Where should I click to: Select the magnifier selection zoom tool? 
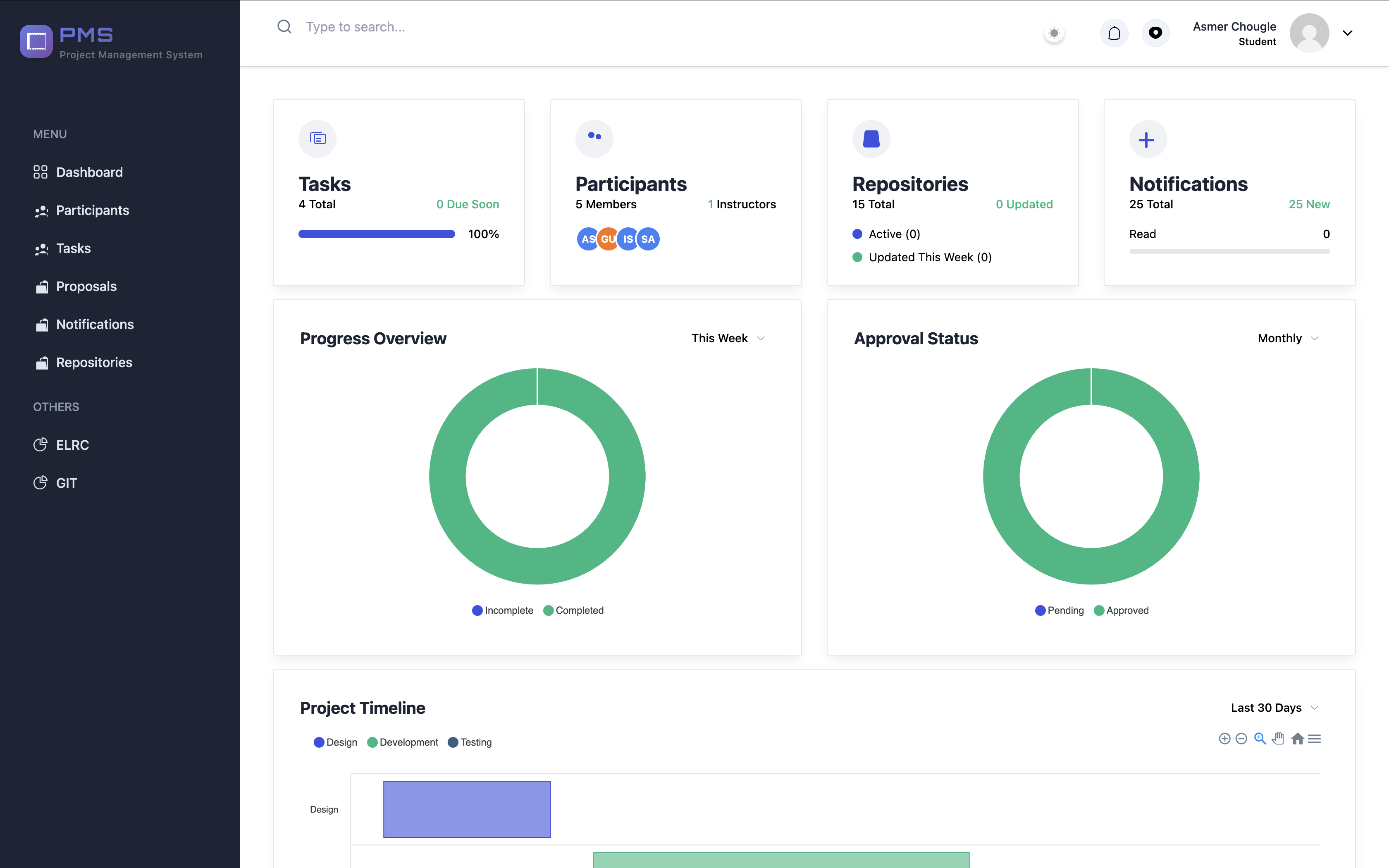tap(1260, 739)
